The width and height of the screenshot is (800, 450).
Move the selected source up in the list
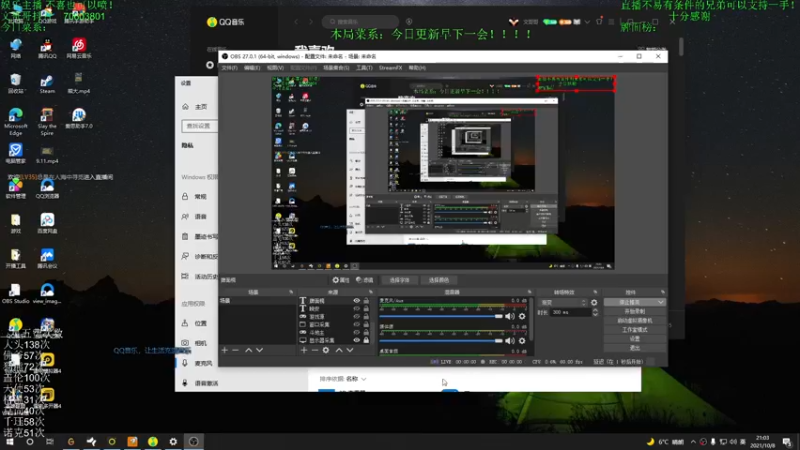[x=339, y=350]
